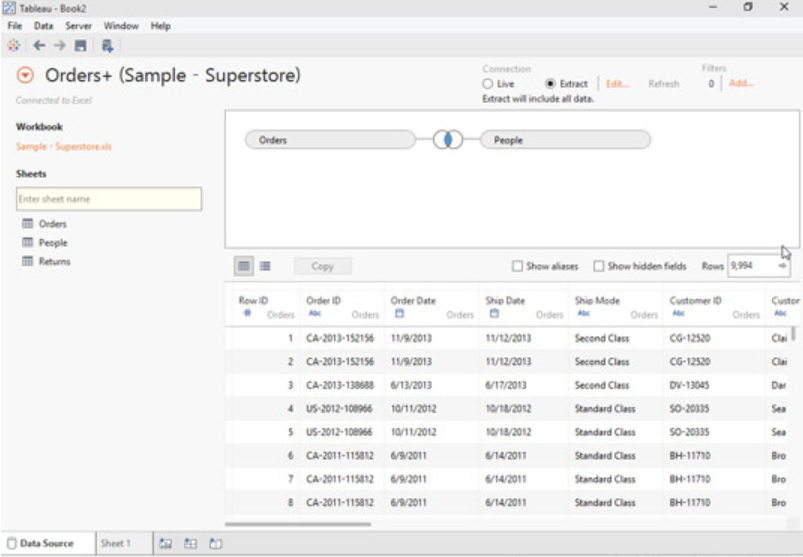This screenshot has height=557, width=803.
Task: Open the data source dropdown circle icon
Action: tap(25, 75)
